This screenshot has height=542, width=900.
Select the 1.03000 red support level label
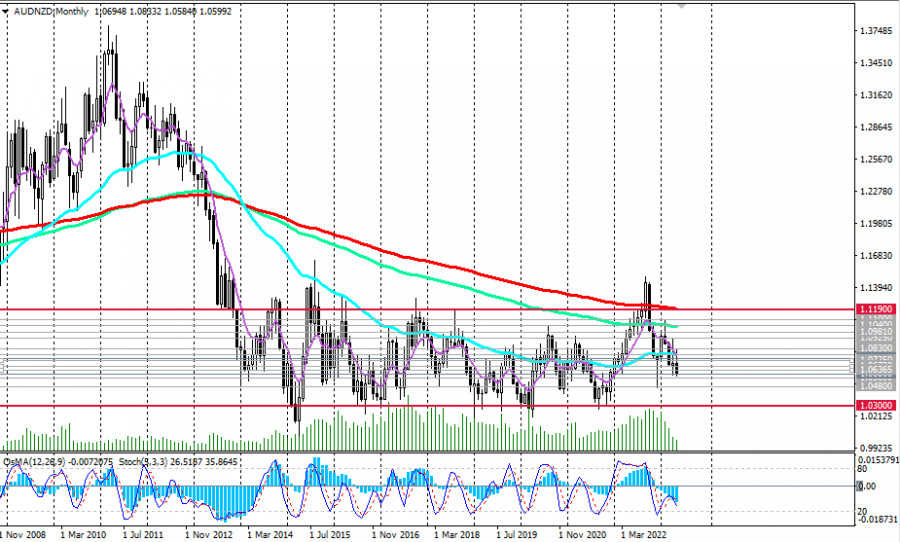tap(874, 406)
